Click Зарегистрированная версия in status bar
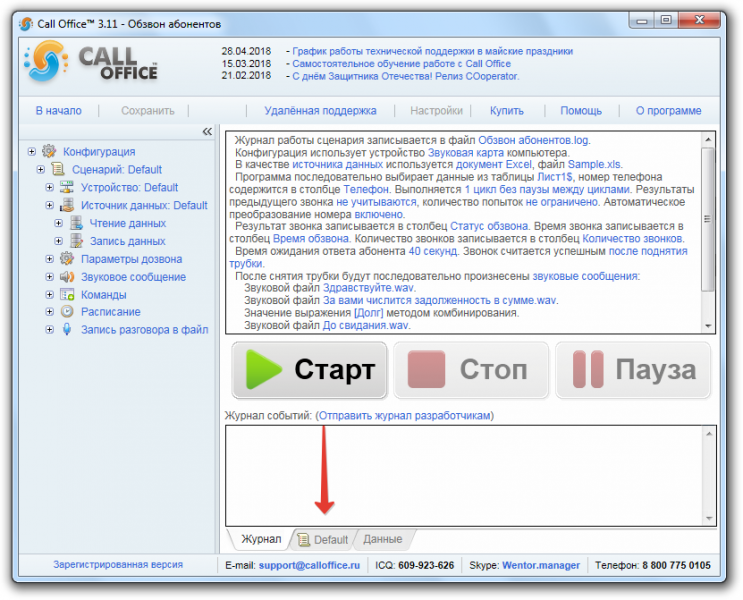743x600 pixels. 118,564
